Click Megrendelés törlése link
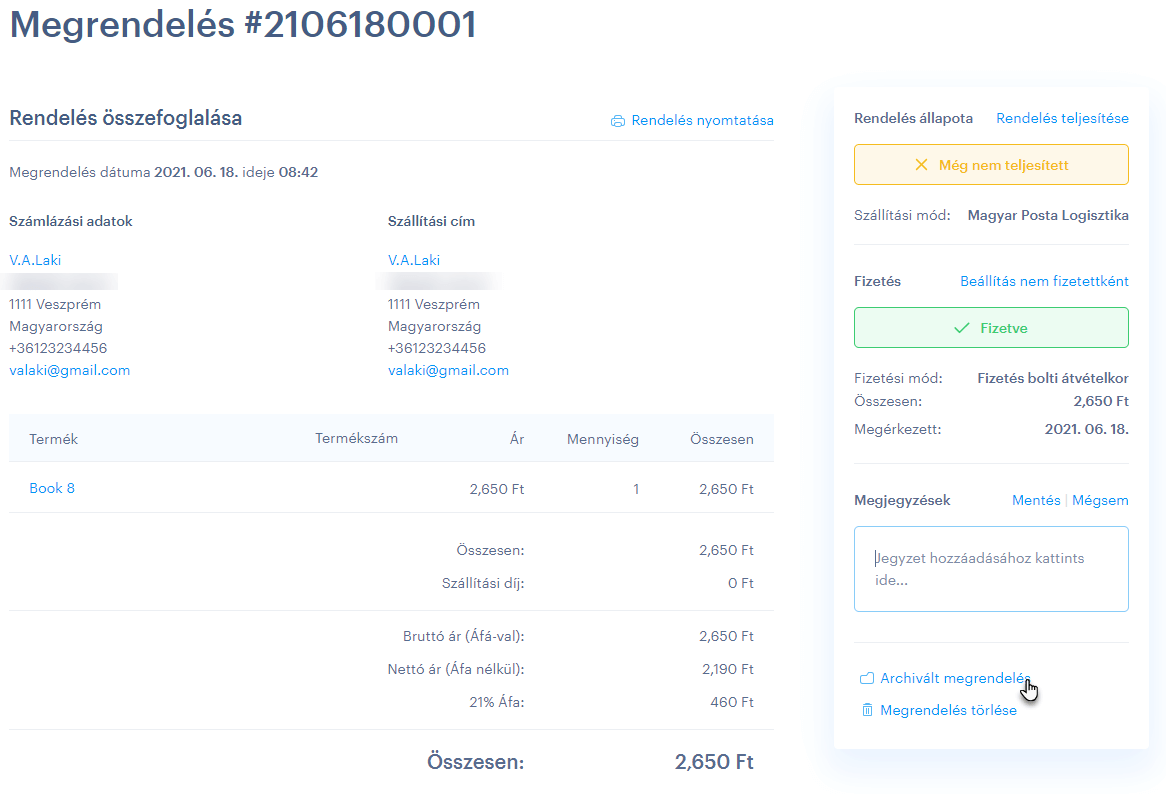 tap(948, 710)
